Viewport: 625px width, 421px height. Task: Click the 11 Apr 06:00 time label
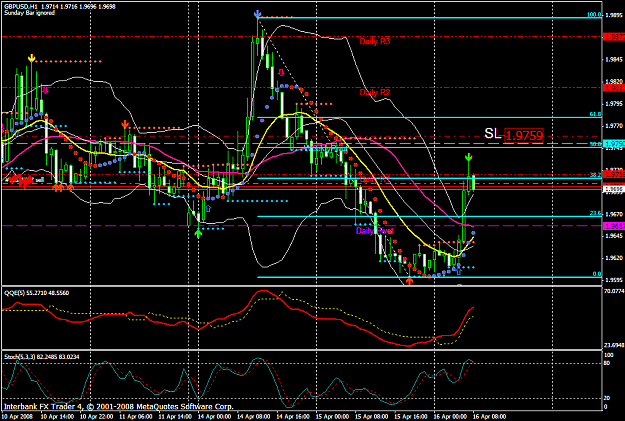pyautogui.click(x=136, y=417)
